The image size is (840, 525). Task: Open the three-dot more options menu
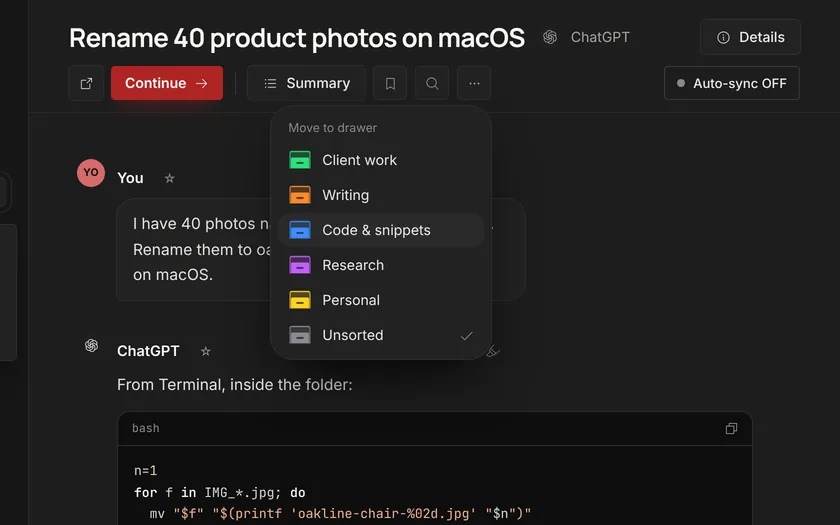474,84
